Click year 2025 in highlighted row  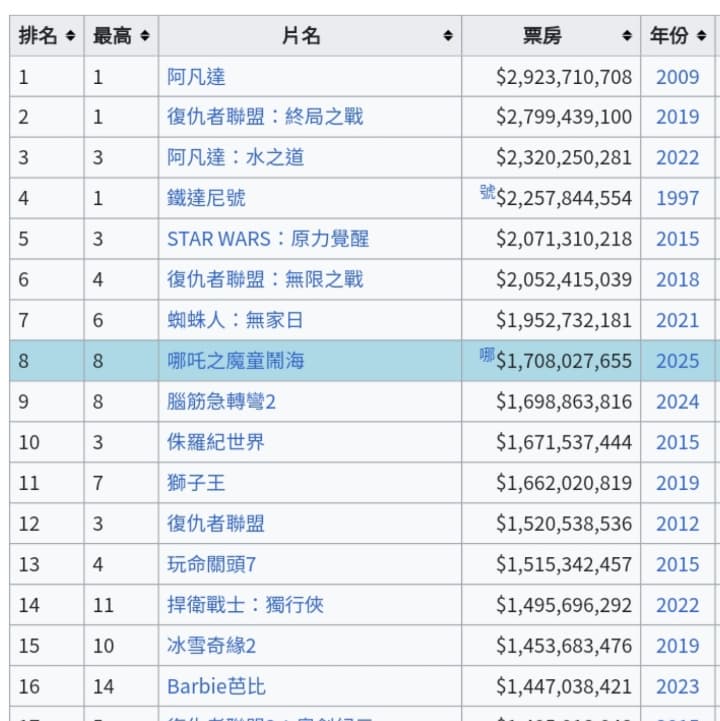tap(677, 361)
